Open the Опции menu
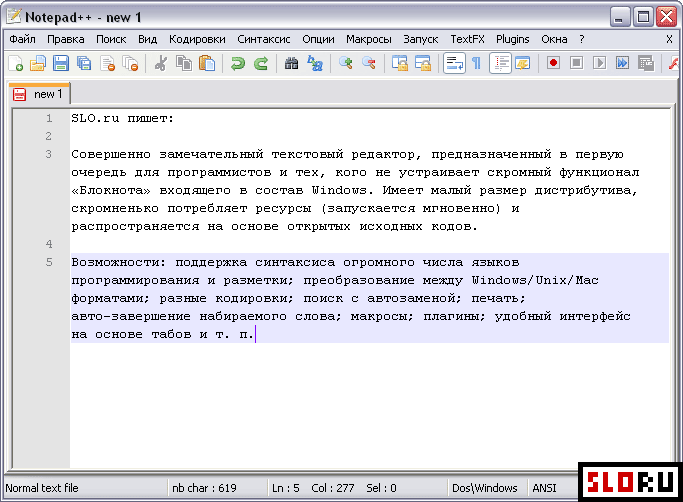 [318, 39]
